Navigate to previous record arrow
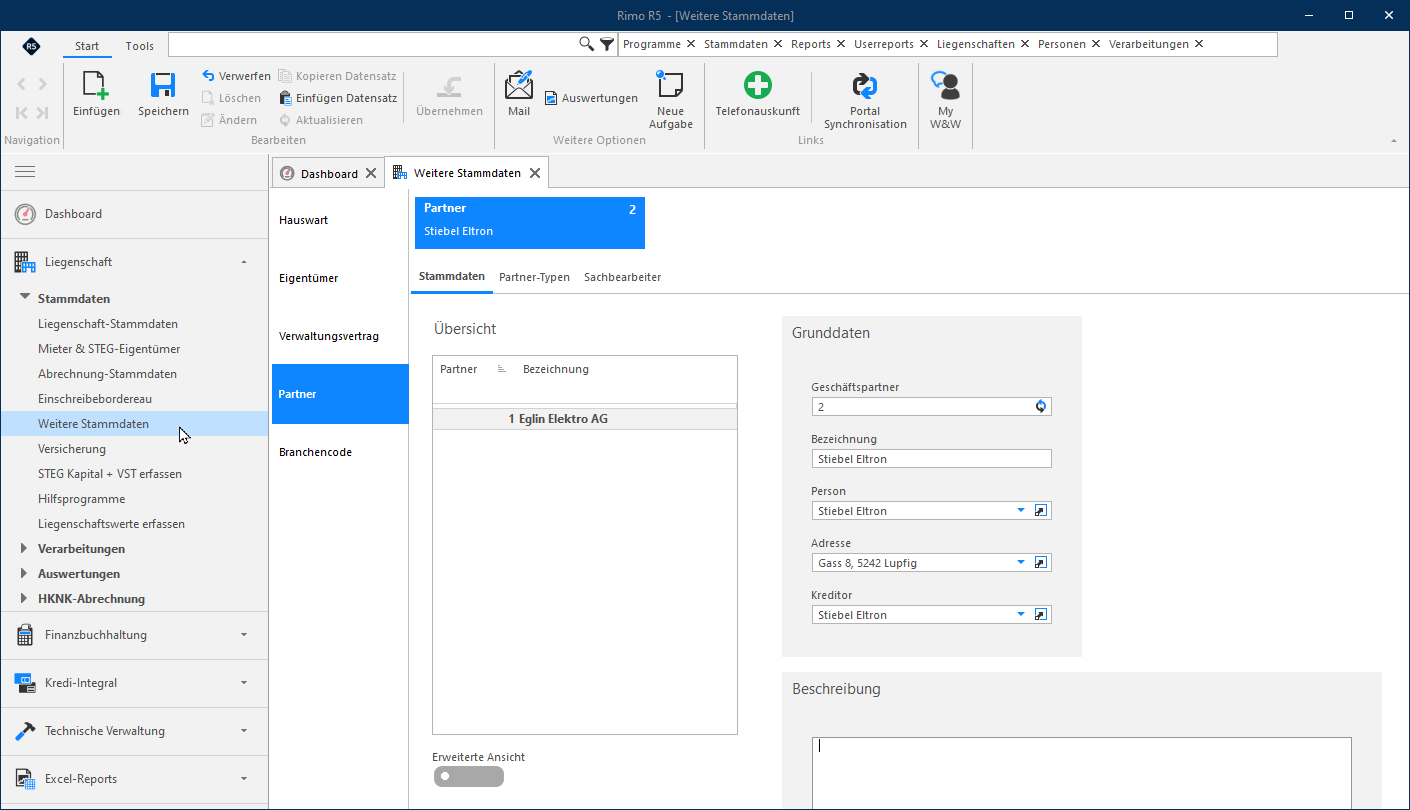 point(21,85)
